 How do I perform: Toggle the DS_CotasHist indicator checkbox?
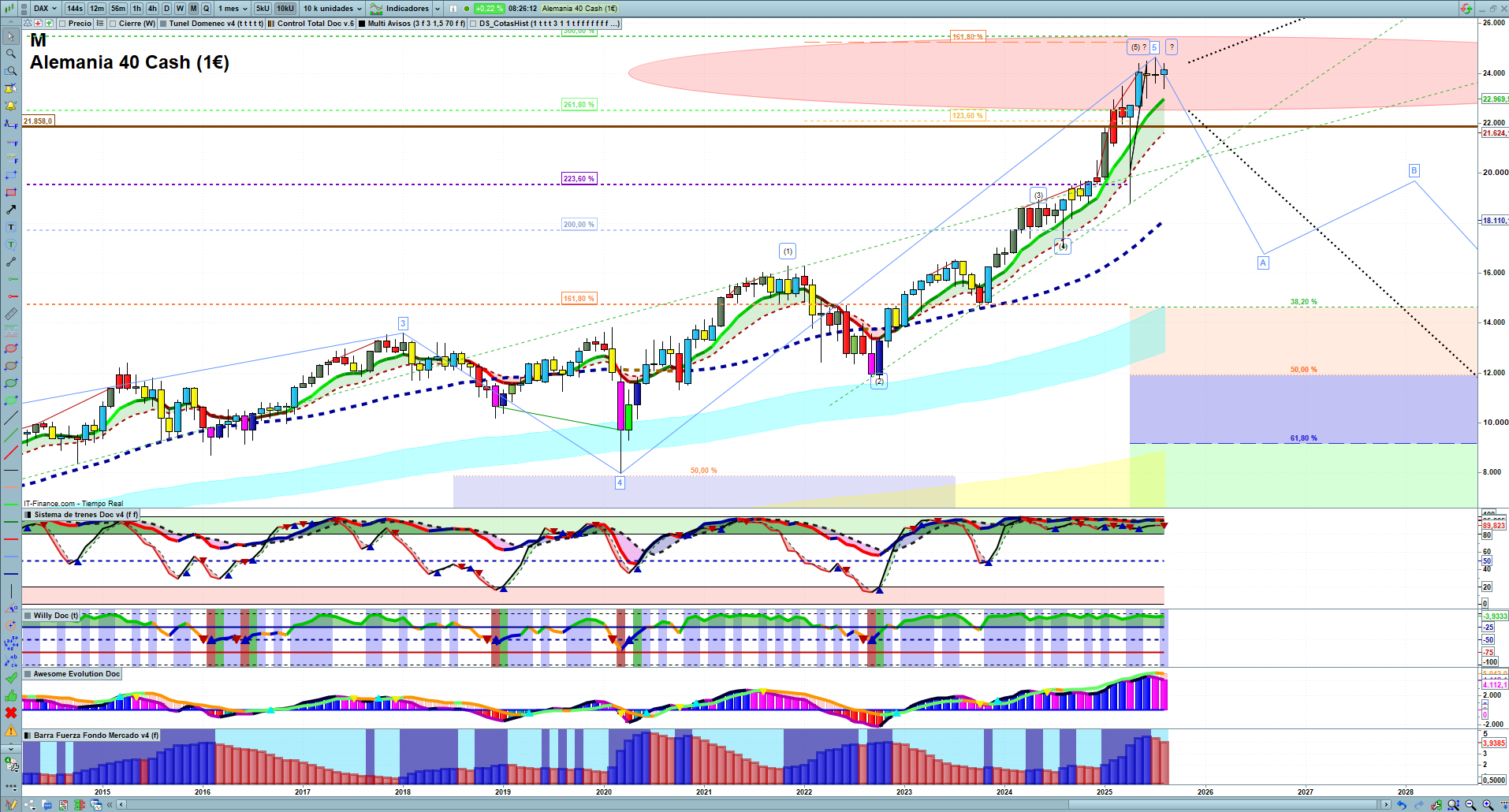click(x=473, y=24)
